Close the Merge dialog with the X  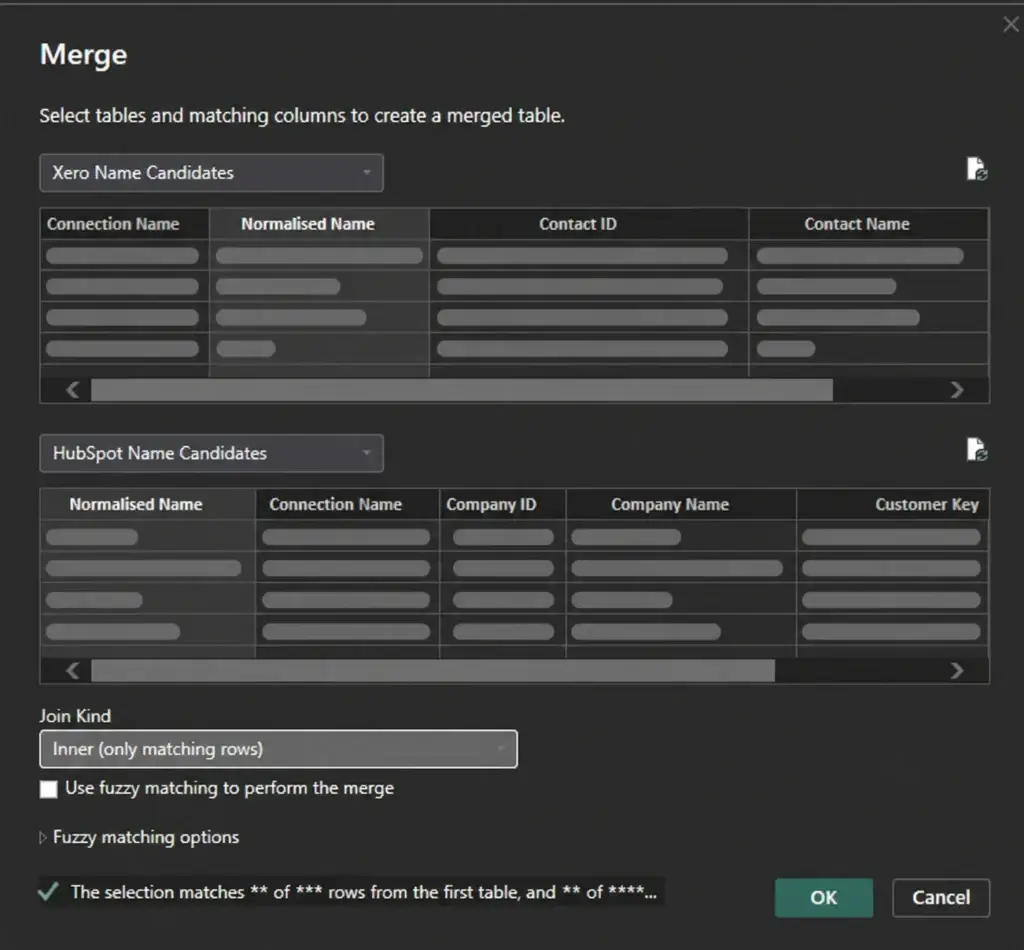[x=1010, y=25]
